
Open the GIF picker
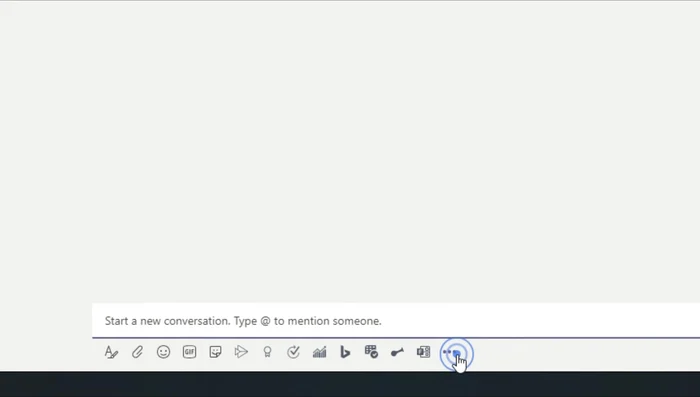[x=189, y=352]
